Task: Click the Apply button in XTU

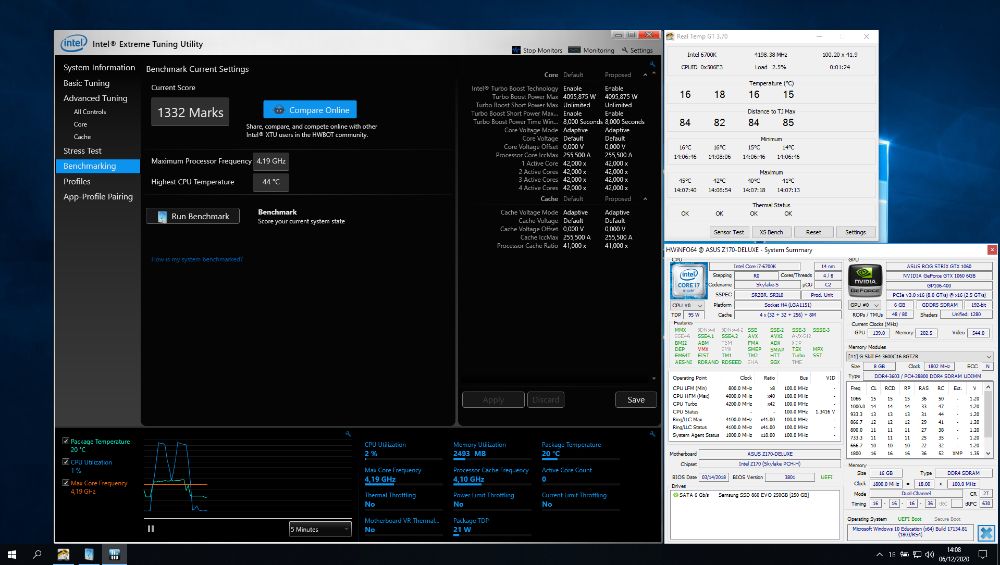Action: [493, 400]
